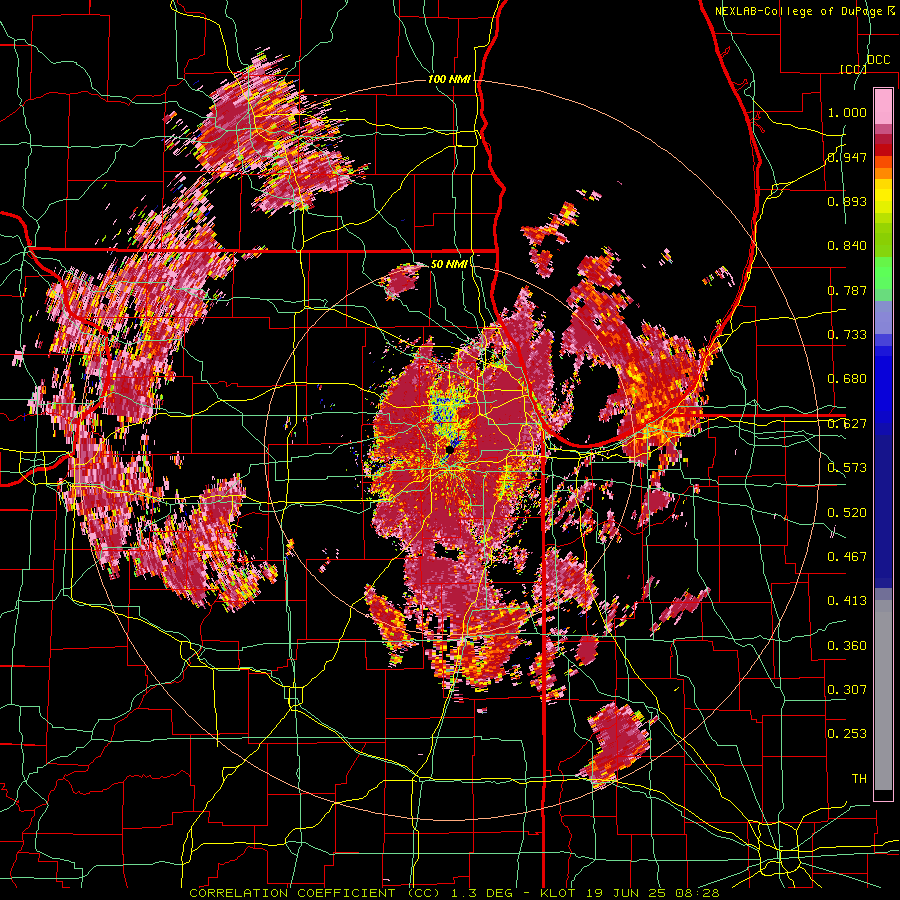Pick the bright green segment of the color bar
900x900 pixels.
(x=883, y=273)
